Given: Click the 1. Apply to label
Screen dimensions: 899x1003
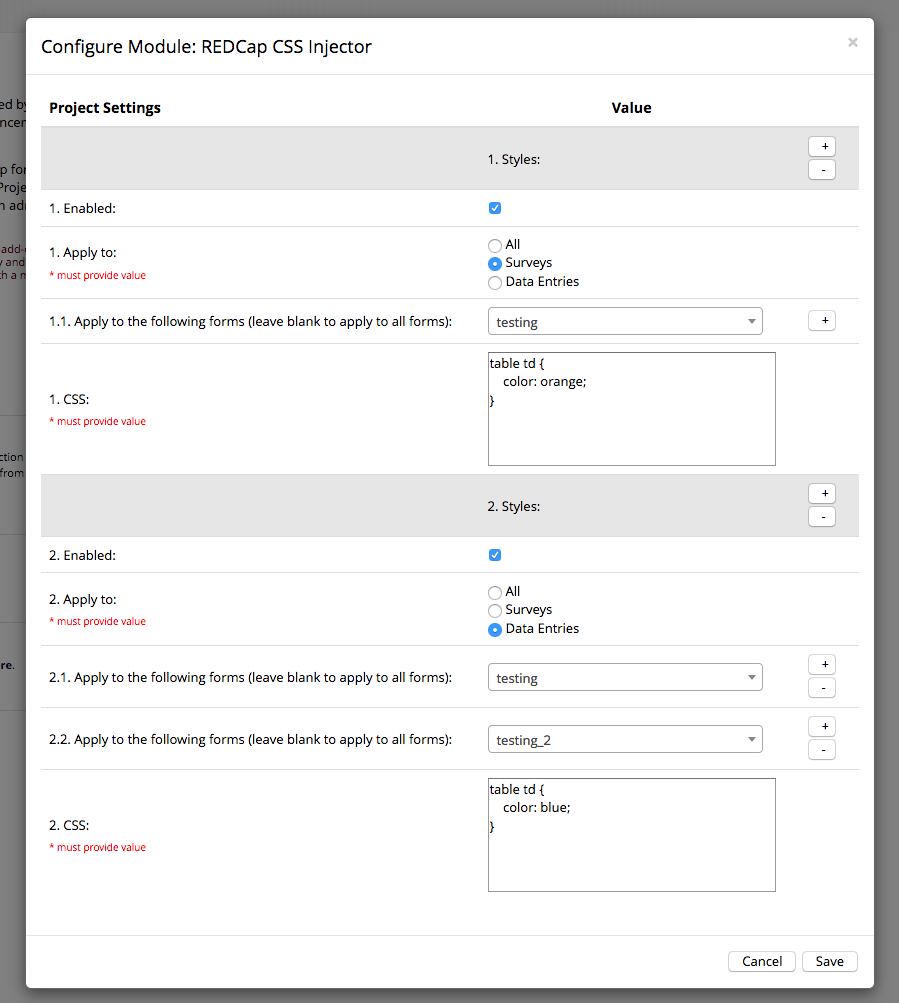Looking at the screenshot, I should (x=83, y=253).
